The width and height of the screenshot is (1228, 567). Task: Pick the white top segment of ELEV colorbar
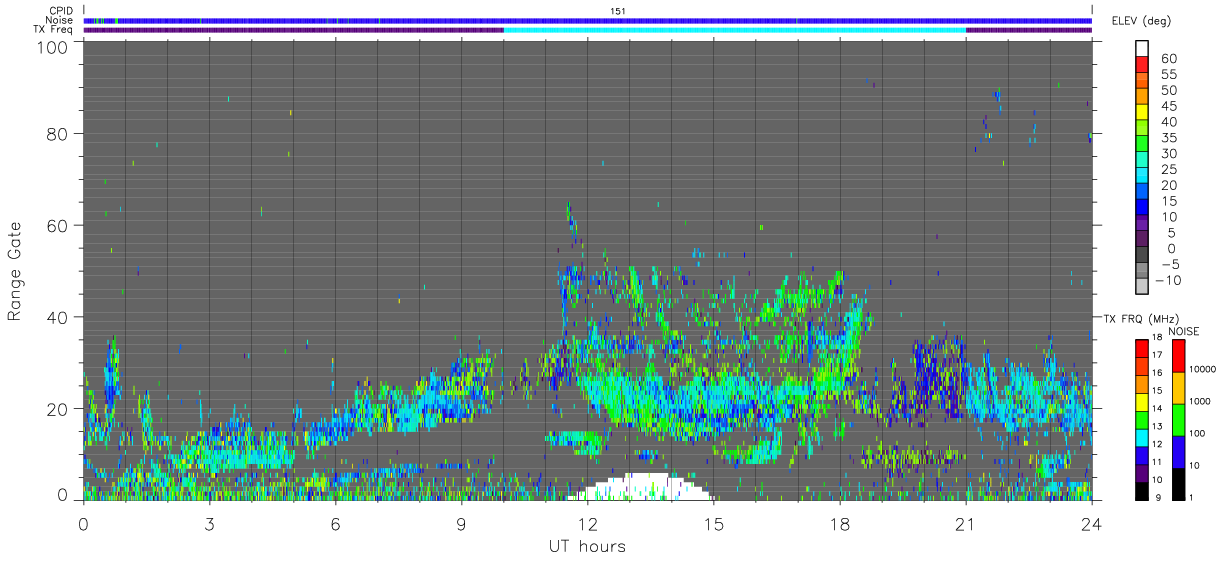pyautogui.click(x=1142, y=50)
